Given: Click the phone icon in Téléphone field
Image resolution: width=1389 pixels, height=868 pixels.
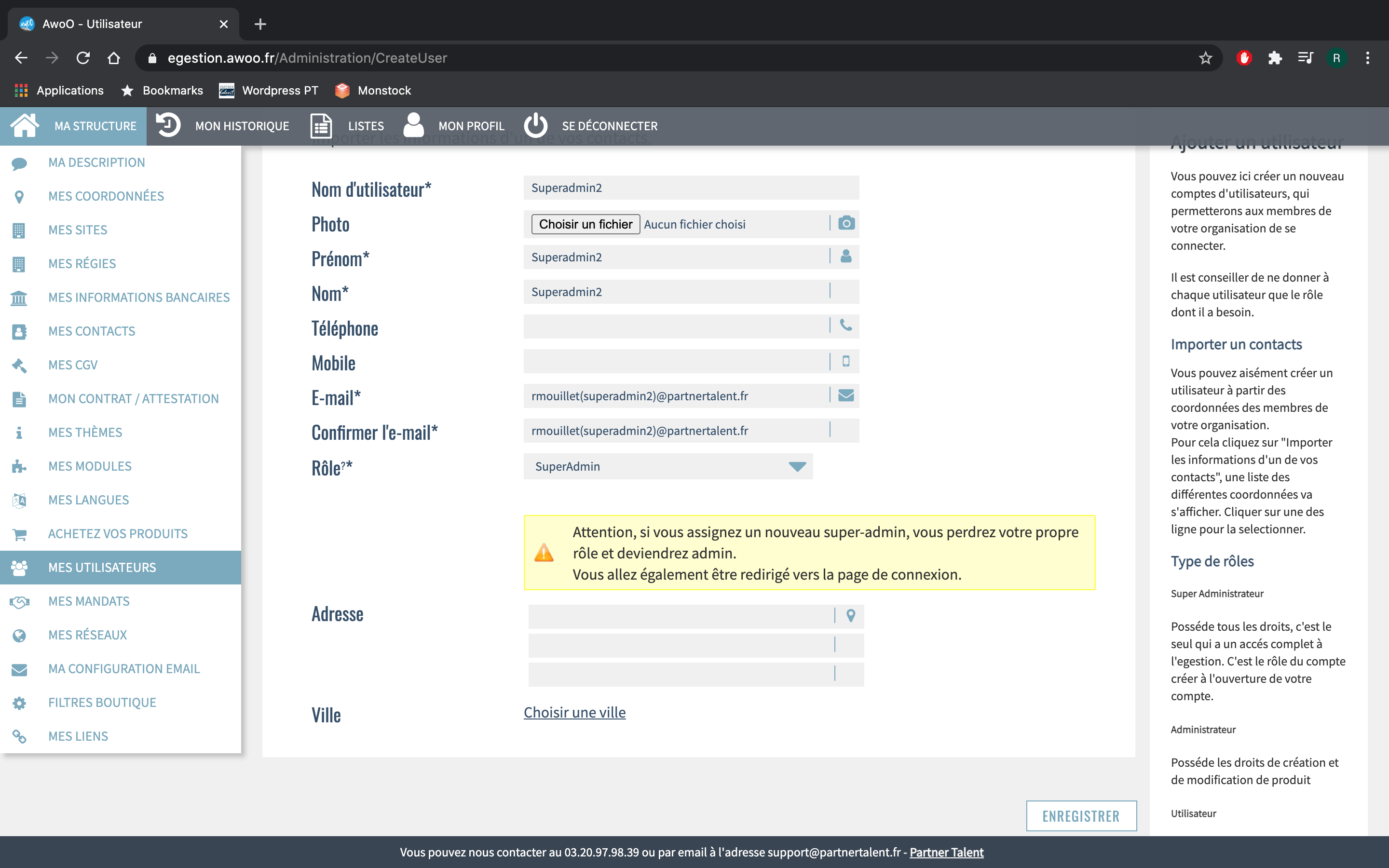Looking at the screenshot, I should coord(846,325).
